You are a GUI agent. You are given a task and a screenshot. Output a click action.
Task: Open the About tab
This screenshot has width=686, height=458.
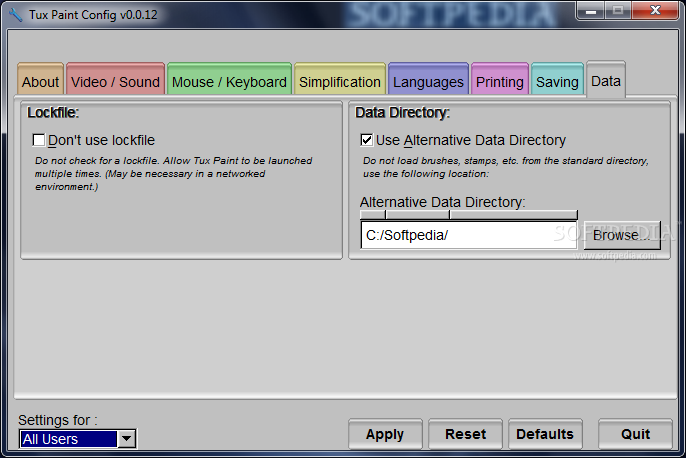41,79
